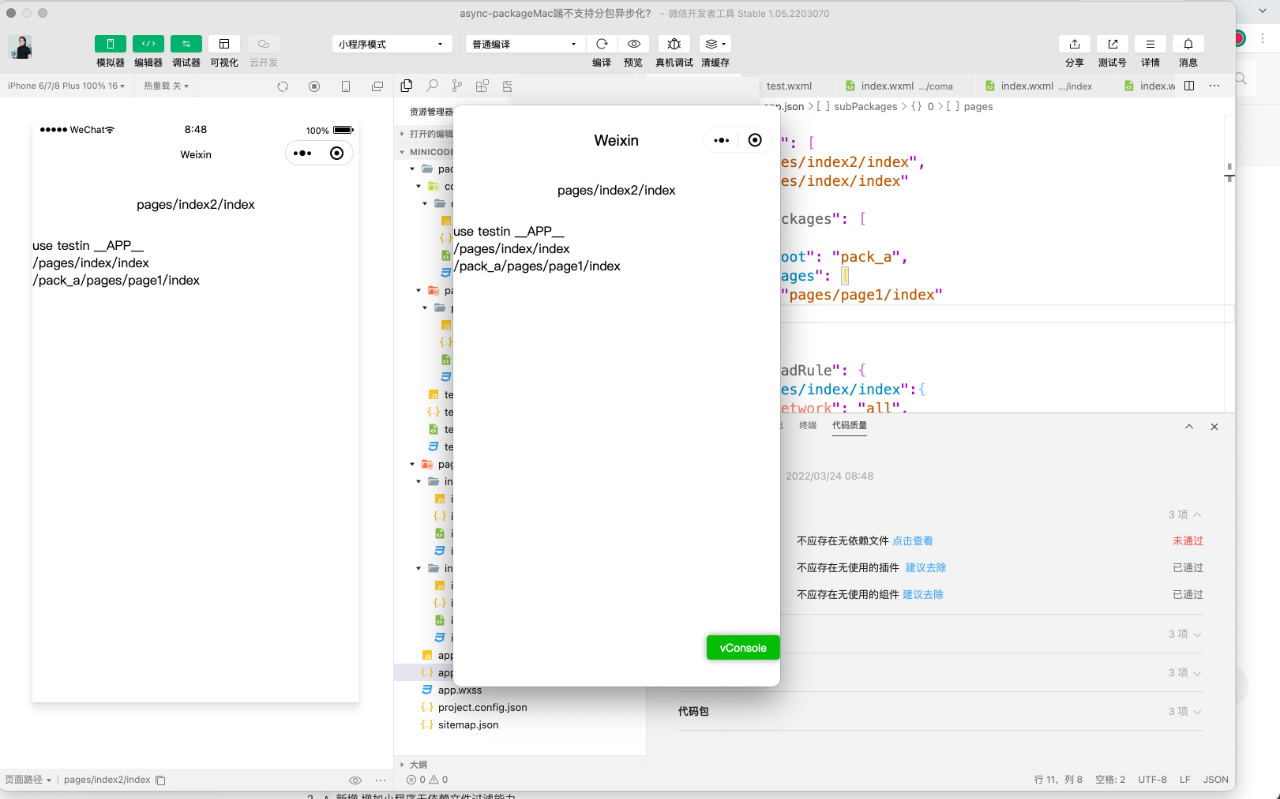Open the 云开发 cloud development icon
This screenshot has height=799, width=1280.
[263, 44]
